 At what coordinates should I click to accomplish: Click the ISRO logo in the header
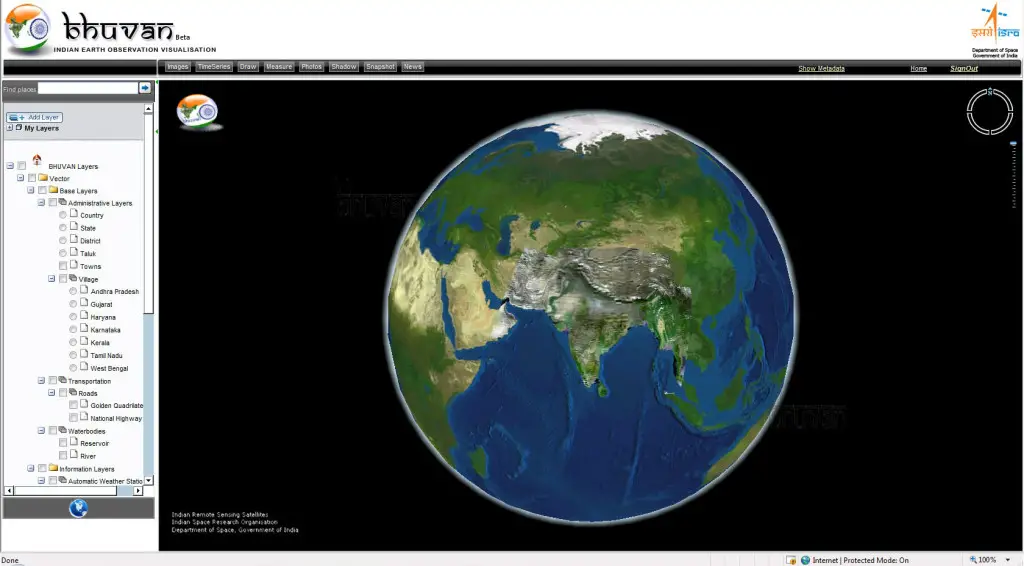click(995, 26)
